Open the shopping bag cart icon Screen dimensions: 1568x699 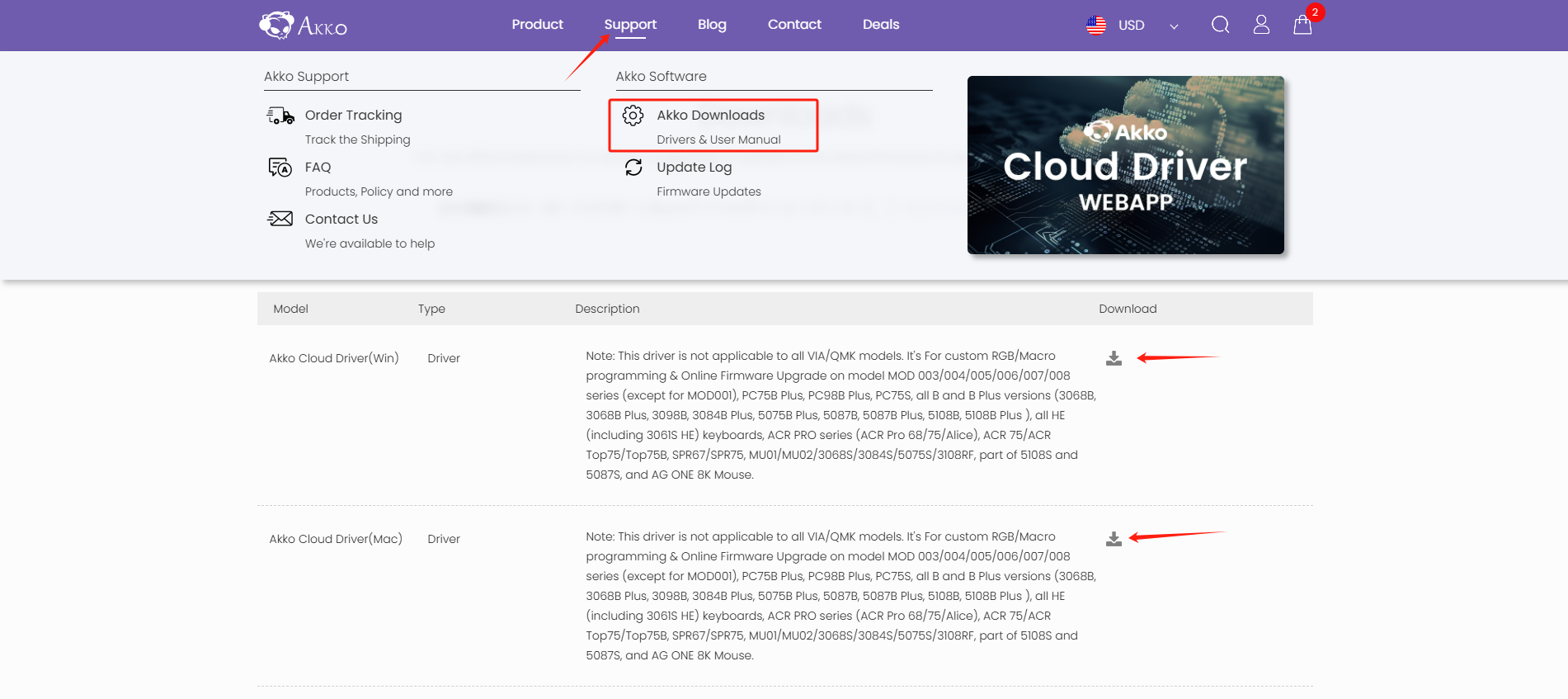1302,26
